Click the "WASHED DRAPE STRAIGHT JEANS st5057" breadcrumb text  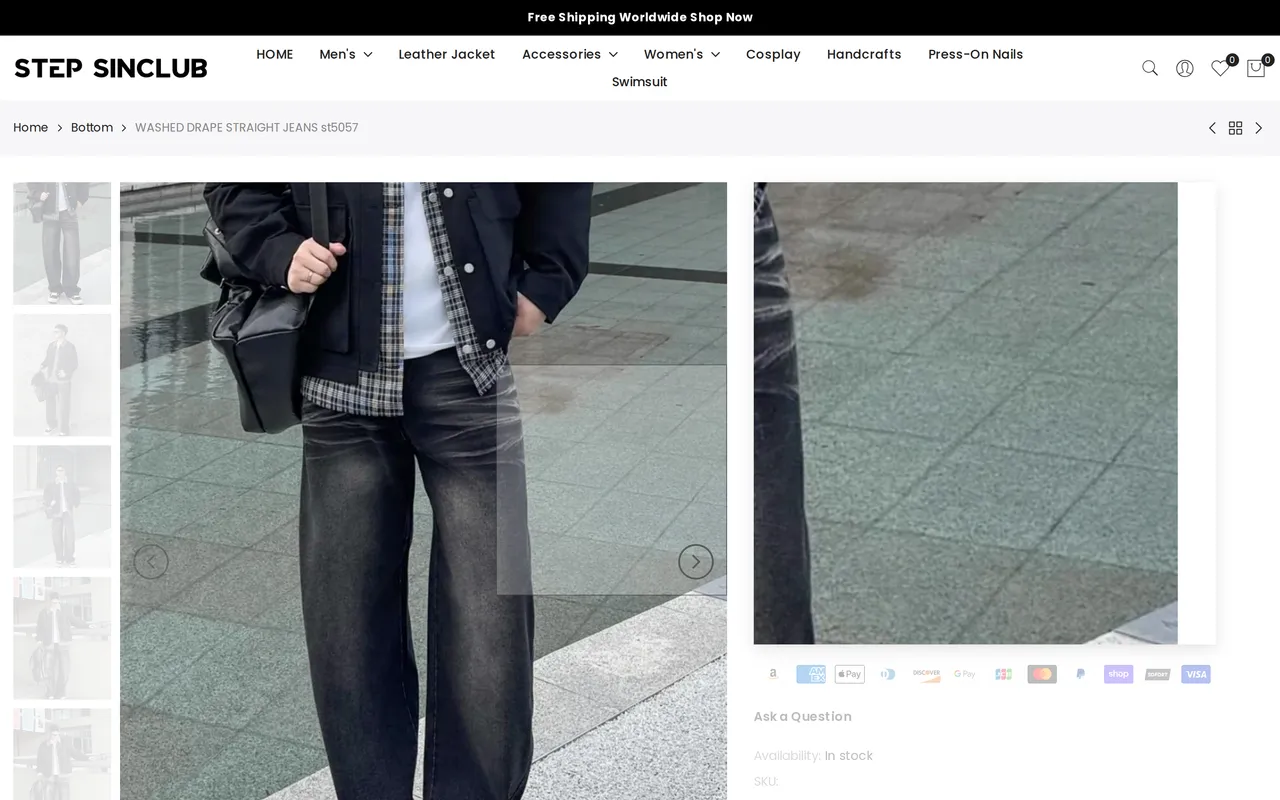(247, 128)
